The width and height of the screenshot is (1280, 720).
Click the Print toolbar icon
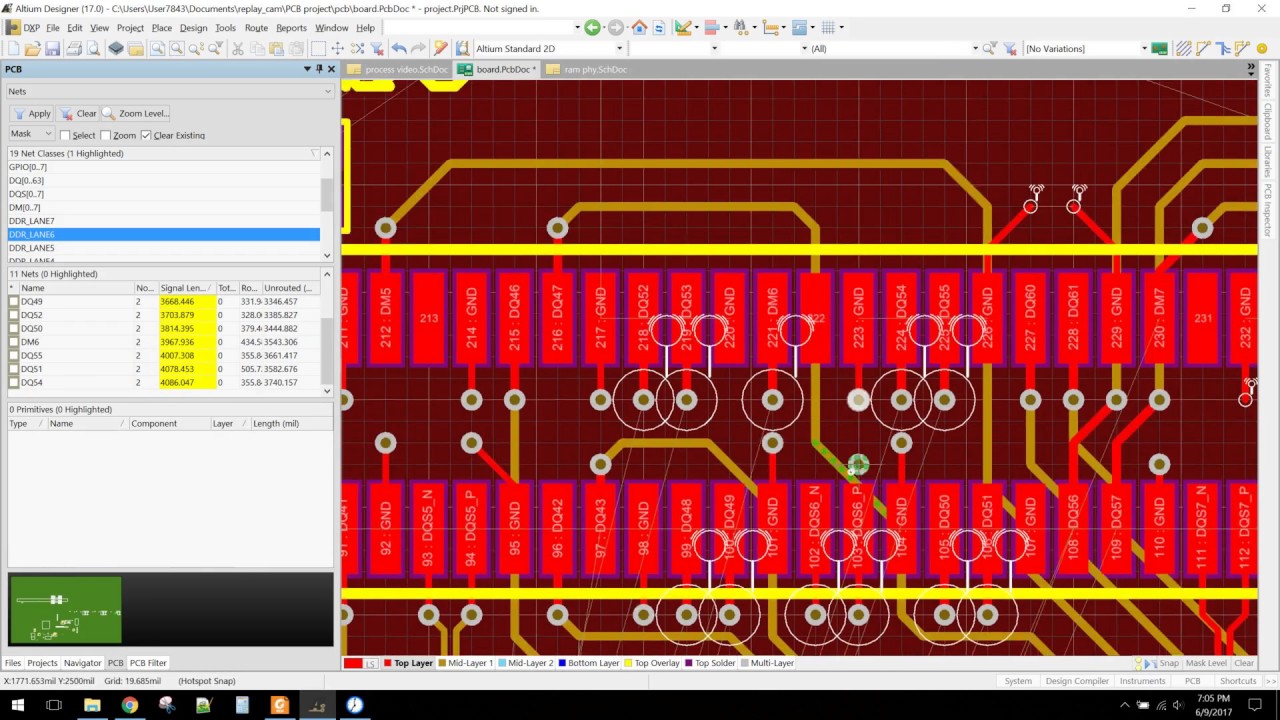coord(75,48)
